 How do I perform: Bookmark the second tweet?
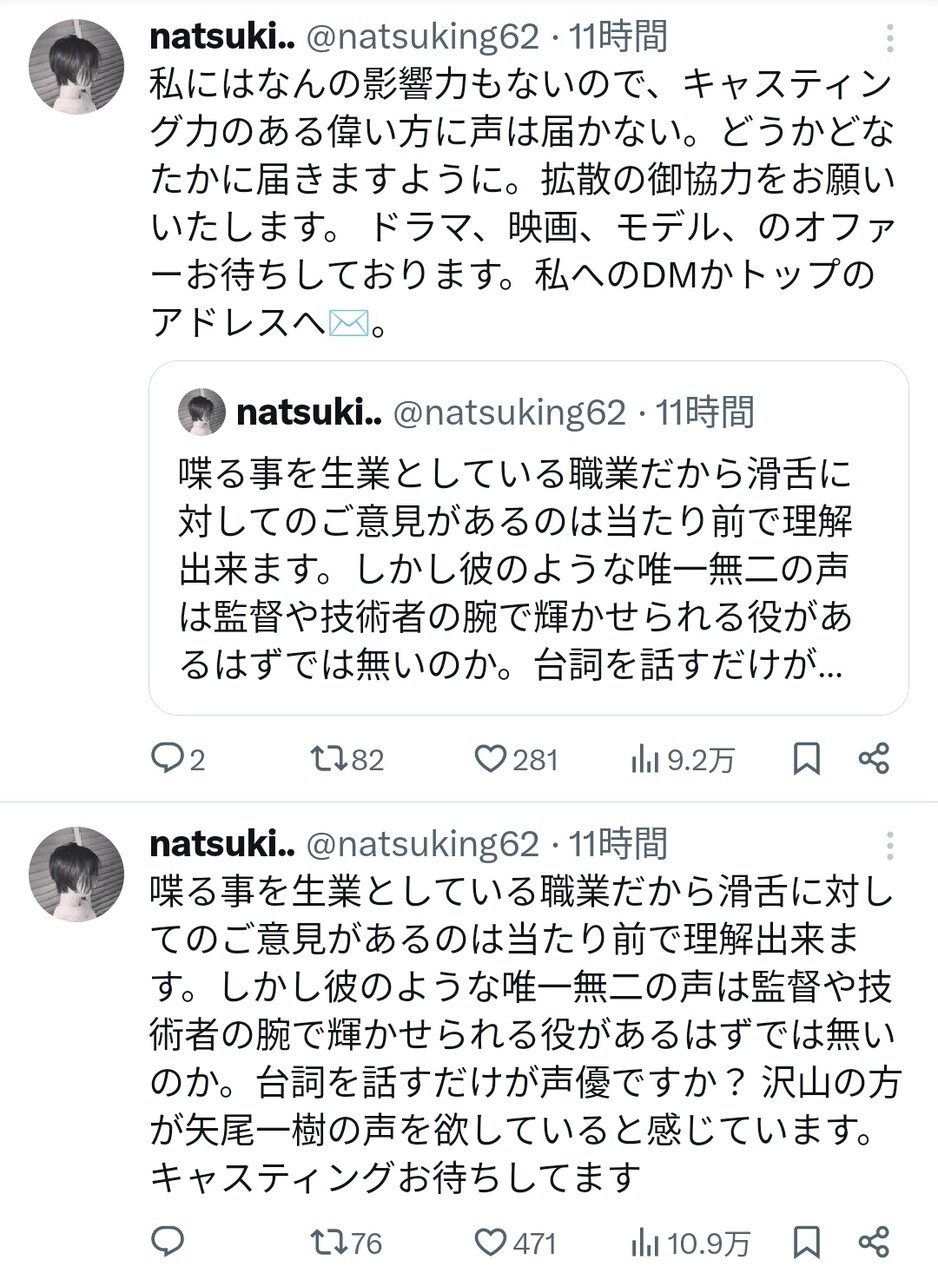coord(806,1243)
